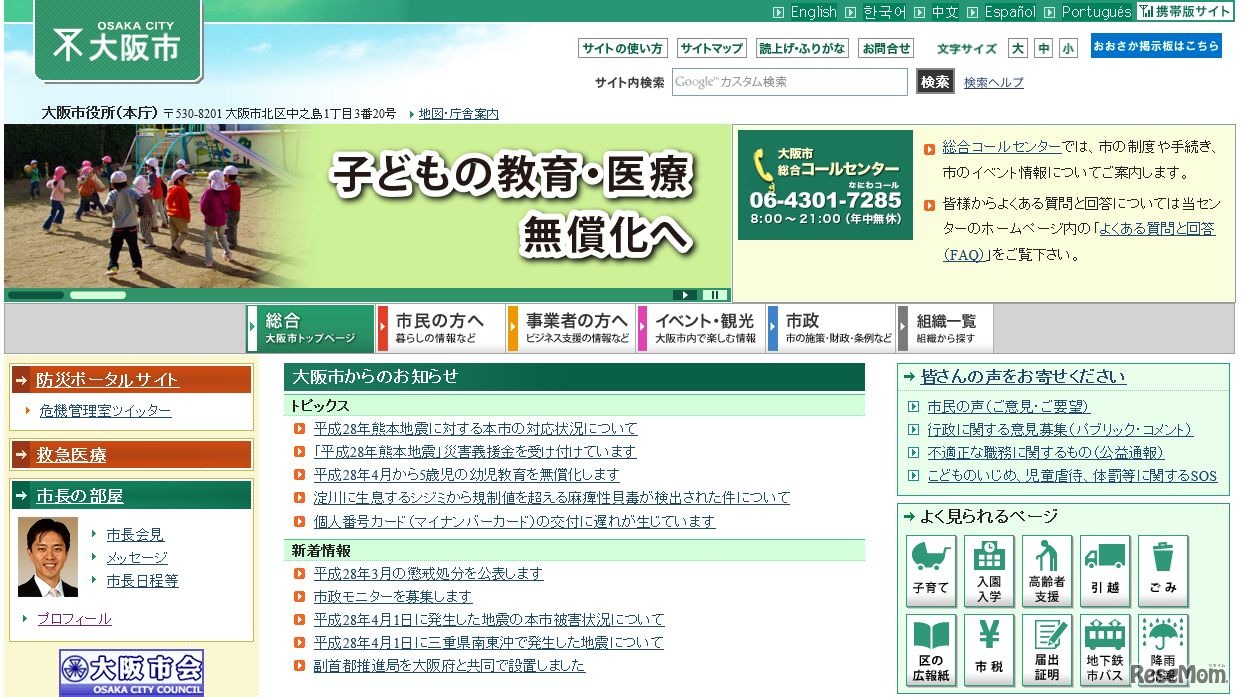This screenshot has height=697, width=1241.
Task: Open 検索ヘルプ search help
Action: (x=994, y=83)
